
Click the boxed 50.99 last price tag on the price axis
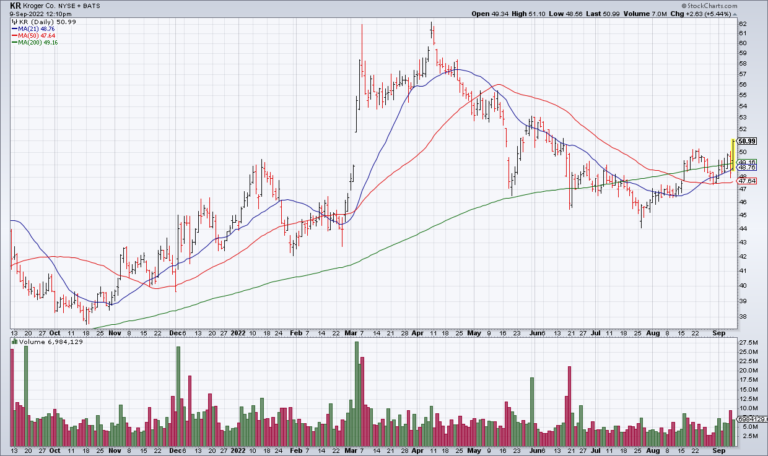(746, 142)
